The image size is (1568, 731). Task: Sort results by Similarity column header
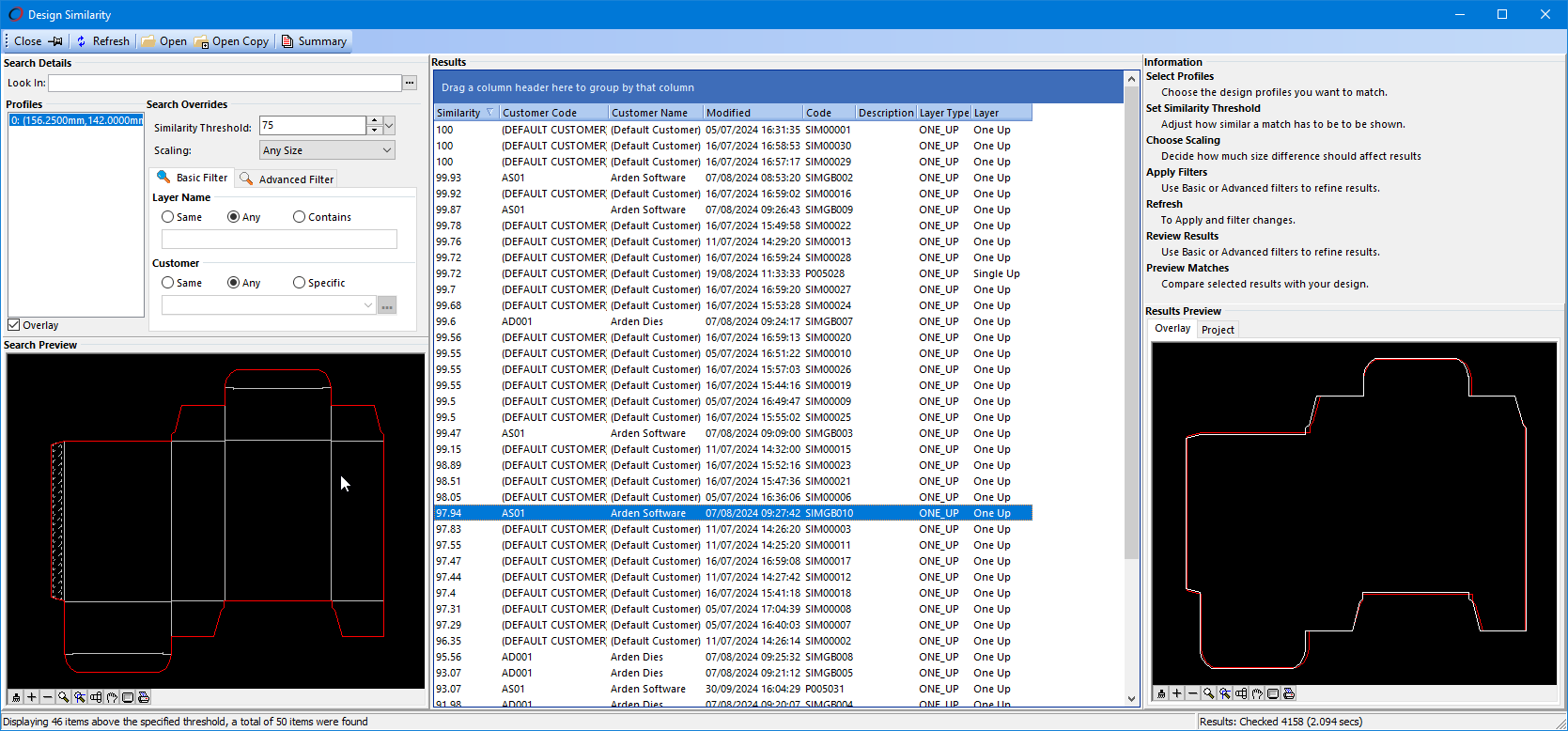point(467,113)
